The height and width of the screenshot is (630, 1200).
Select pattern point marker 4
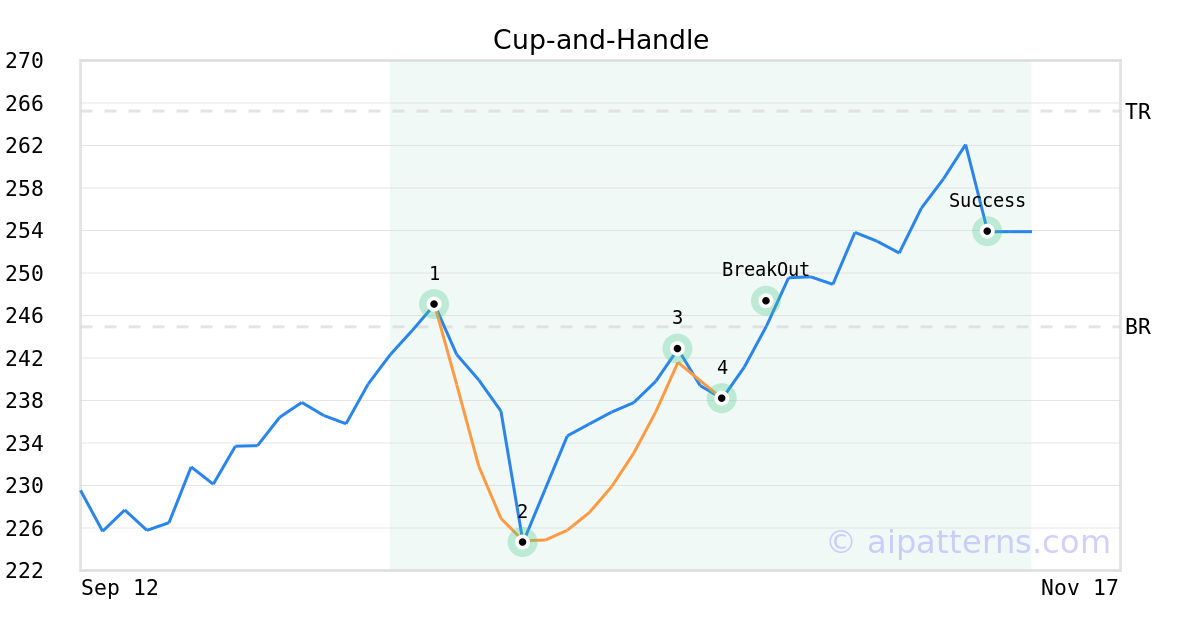point(722,398)
